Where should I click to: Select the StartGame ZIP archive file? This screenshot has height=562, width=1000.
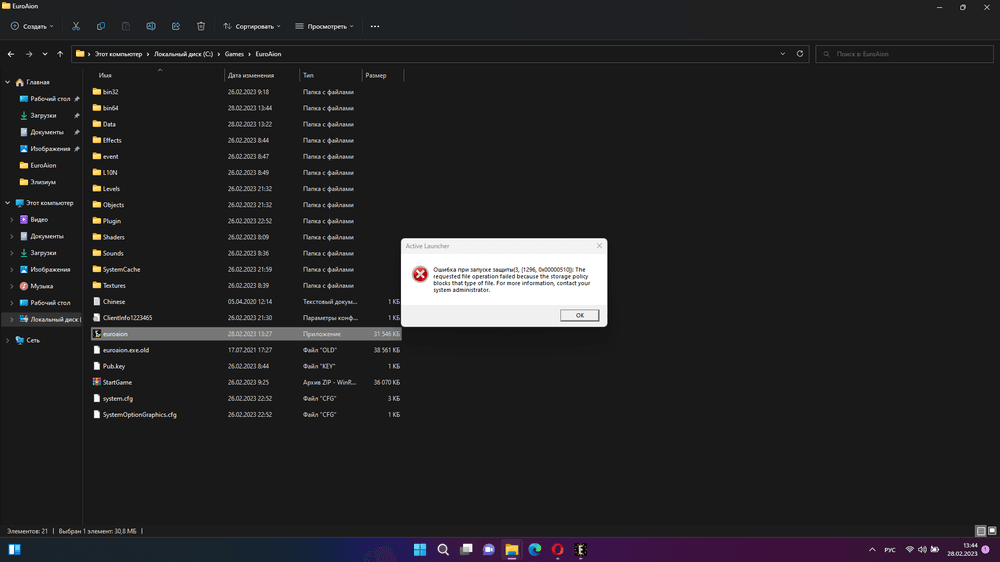coord(117,382)
